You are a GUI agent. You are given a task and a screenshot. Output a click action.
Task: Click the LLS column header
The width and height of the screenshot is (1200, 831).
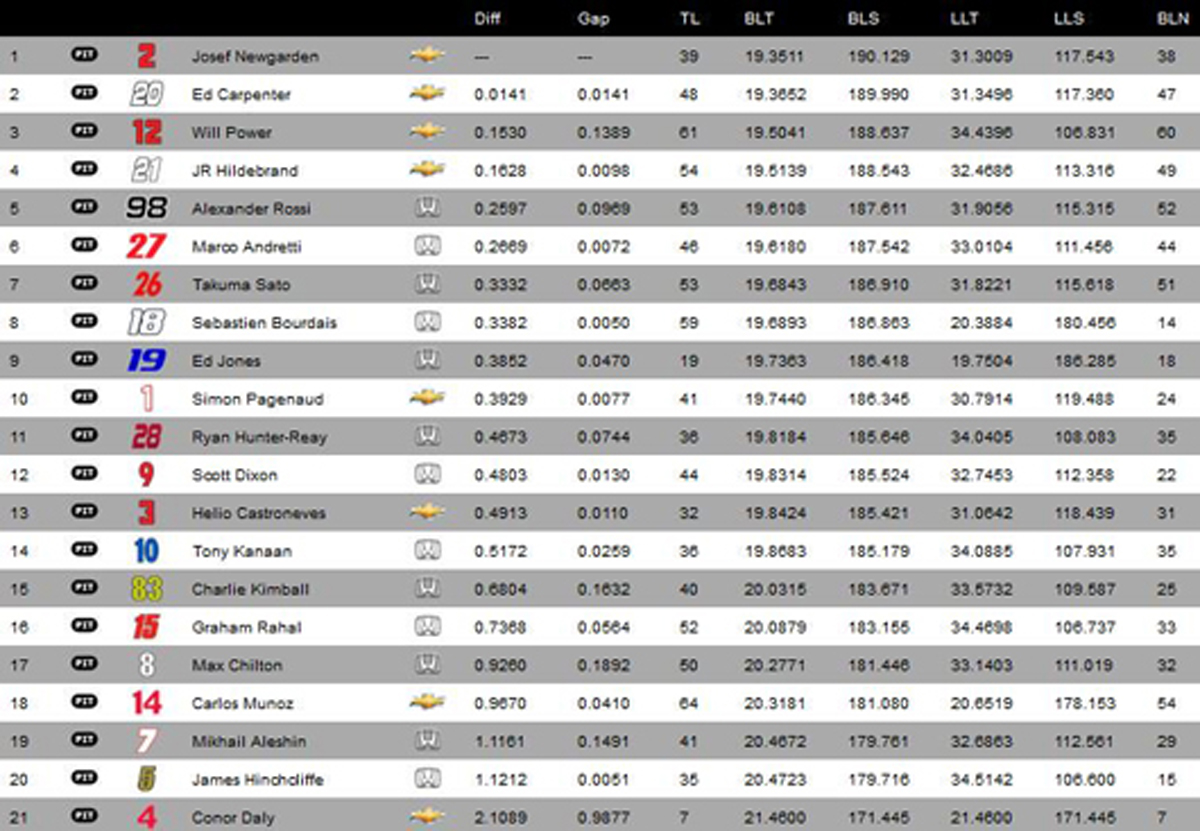coord(1068,18)
